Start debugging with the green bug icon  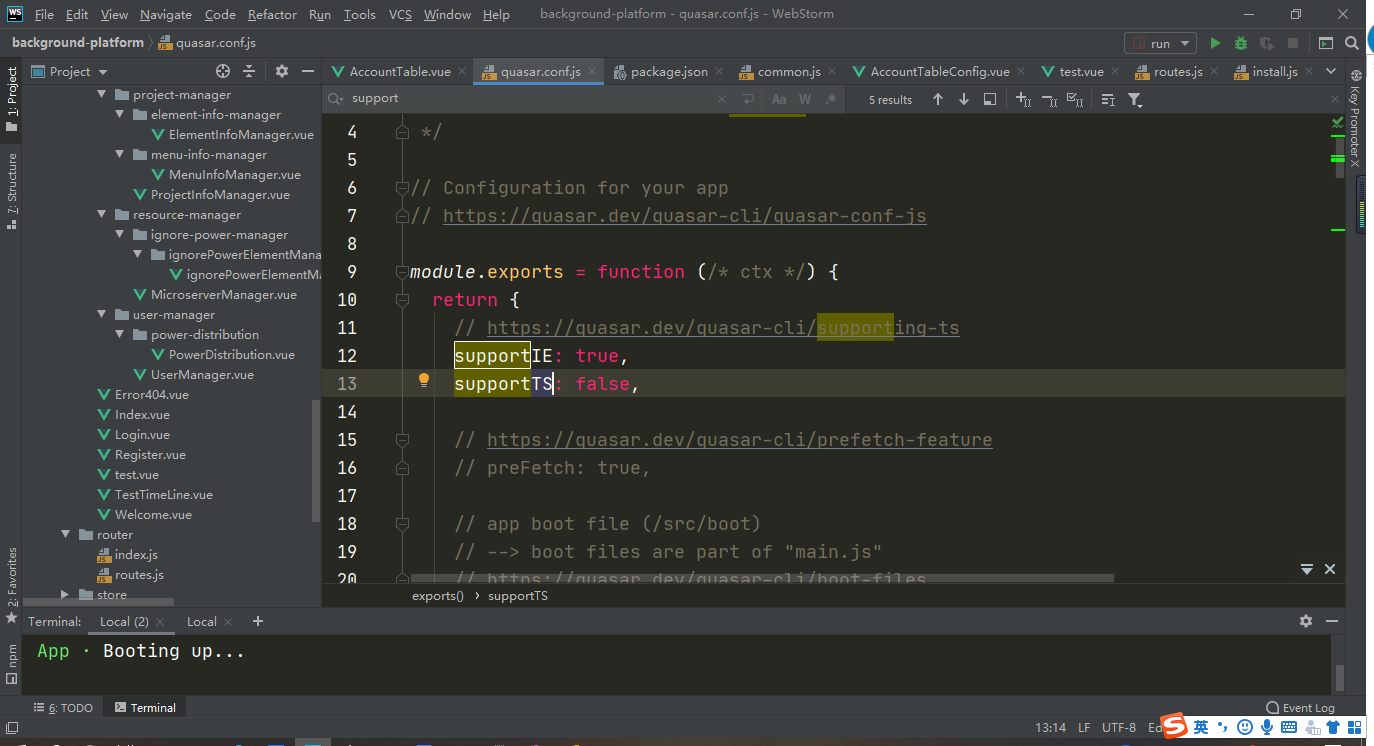[1241, 43]
